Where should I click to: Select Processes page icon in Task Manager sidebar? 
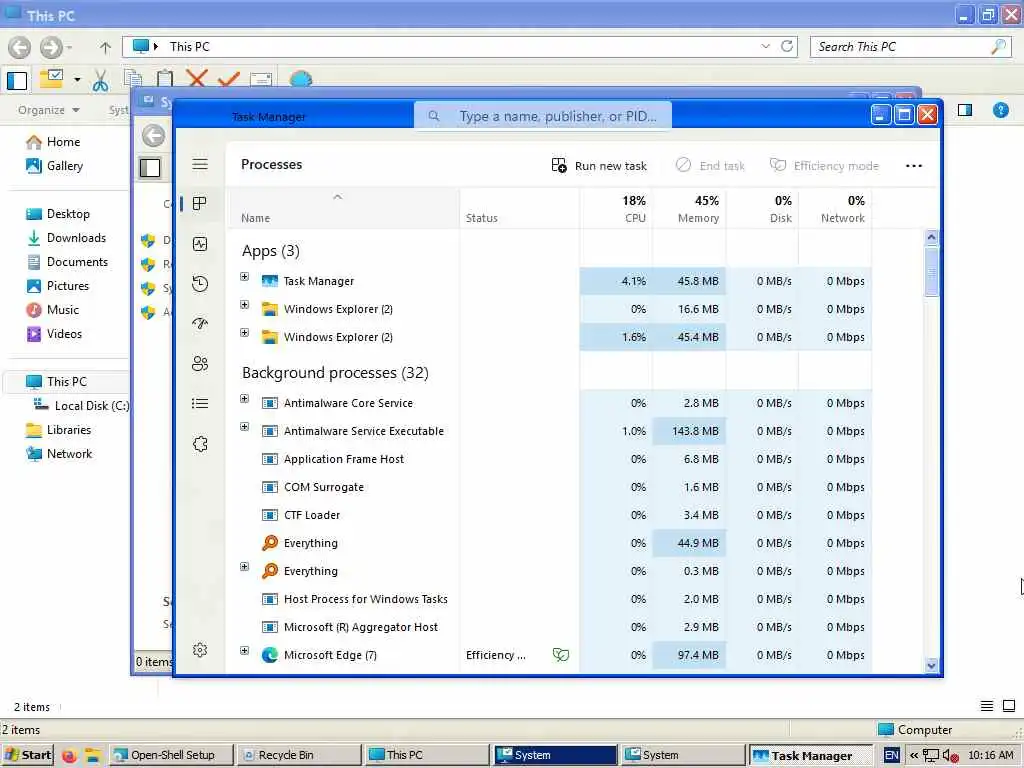tap(200, 204)
